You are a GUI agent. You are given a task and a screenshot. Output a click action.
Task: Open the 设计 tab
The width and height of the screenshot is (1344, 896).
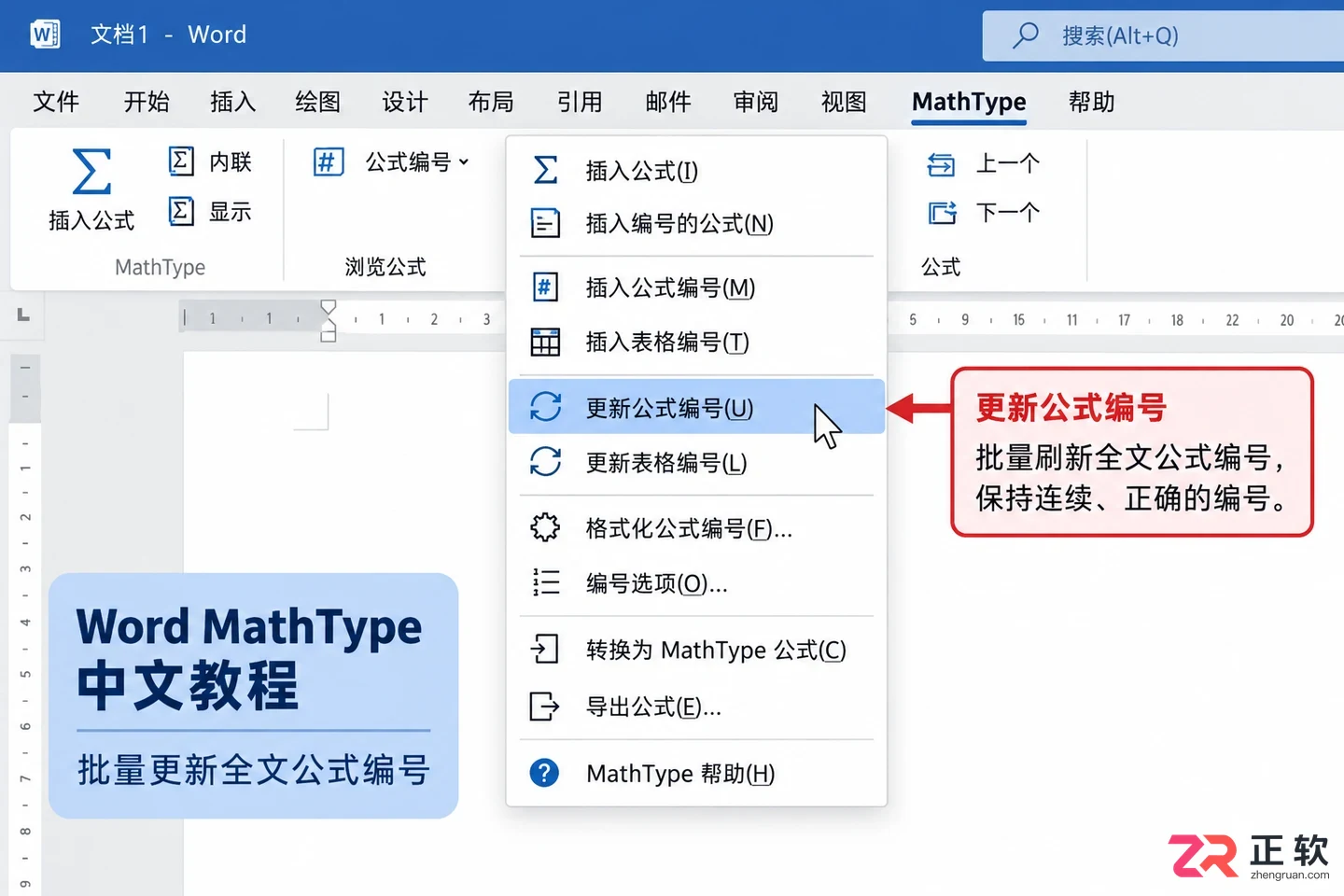(x=404, y=101)
